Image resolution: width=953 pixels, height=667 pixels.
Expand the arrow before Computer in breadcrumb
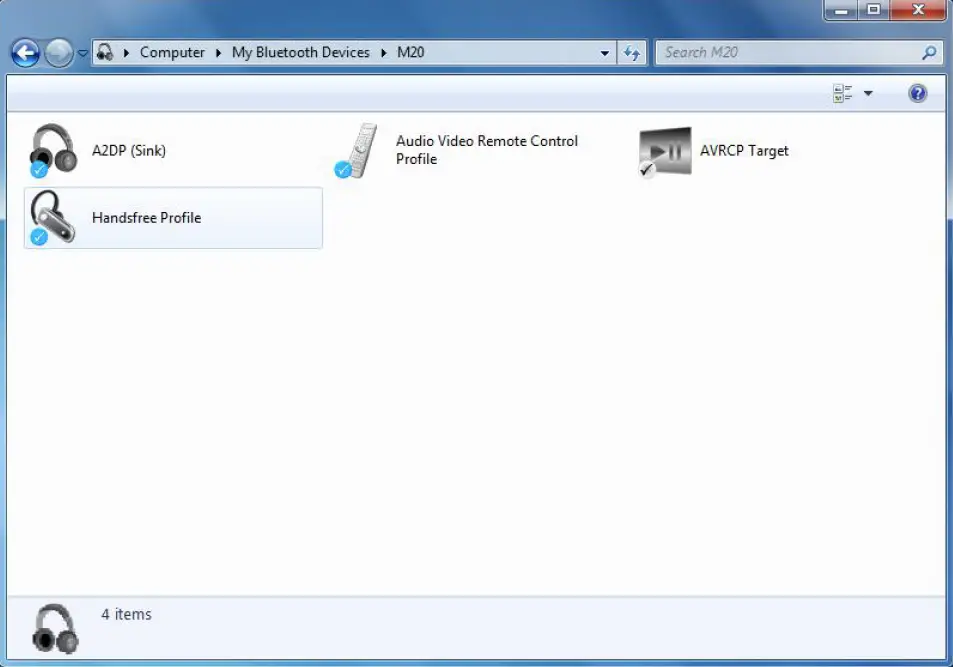click(126, 53)
